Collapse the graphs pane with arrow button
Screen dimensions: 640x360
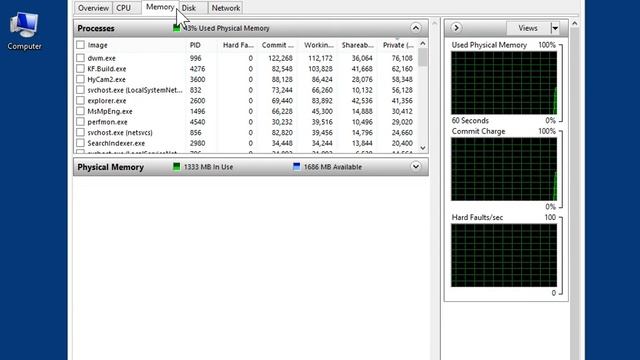tap(456, 28)
